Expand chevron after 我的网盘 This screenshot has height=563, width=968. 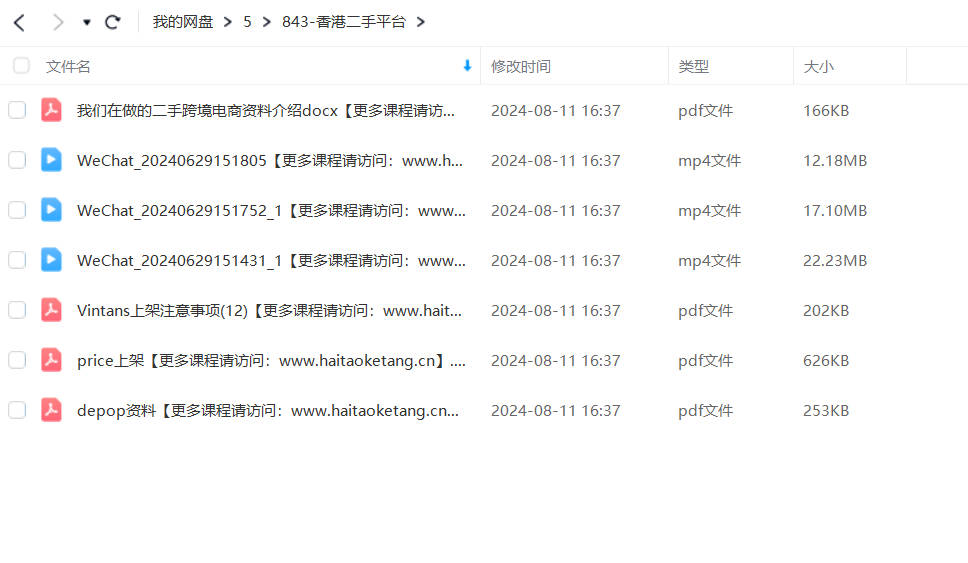click(x=228, y=22)
